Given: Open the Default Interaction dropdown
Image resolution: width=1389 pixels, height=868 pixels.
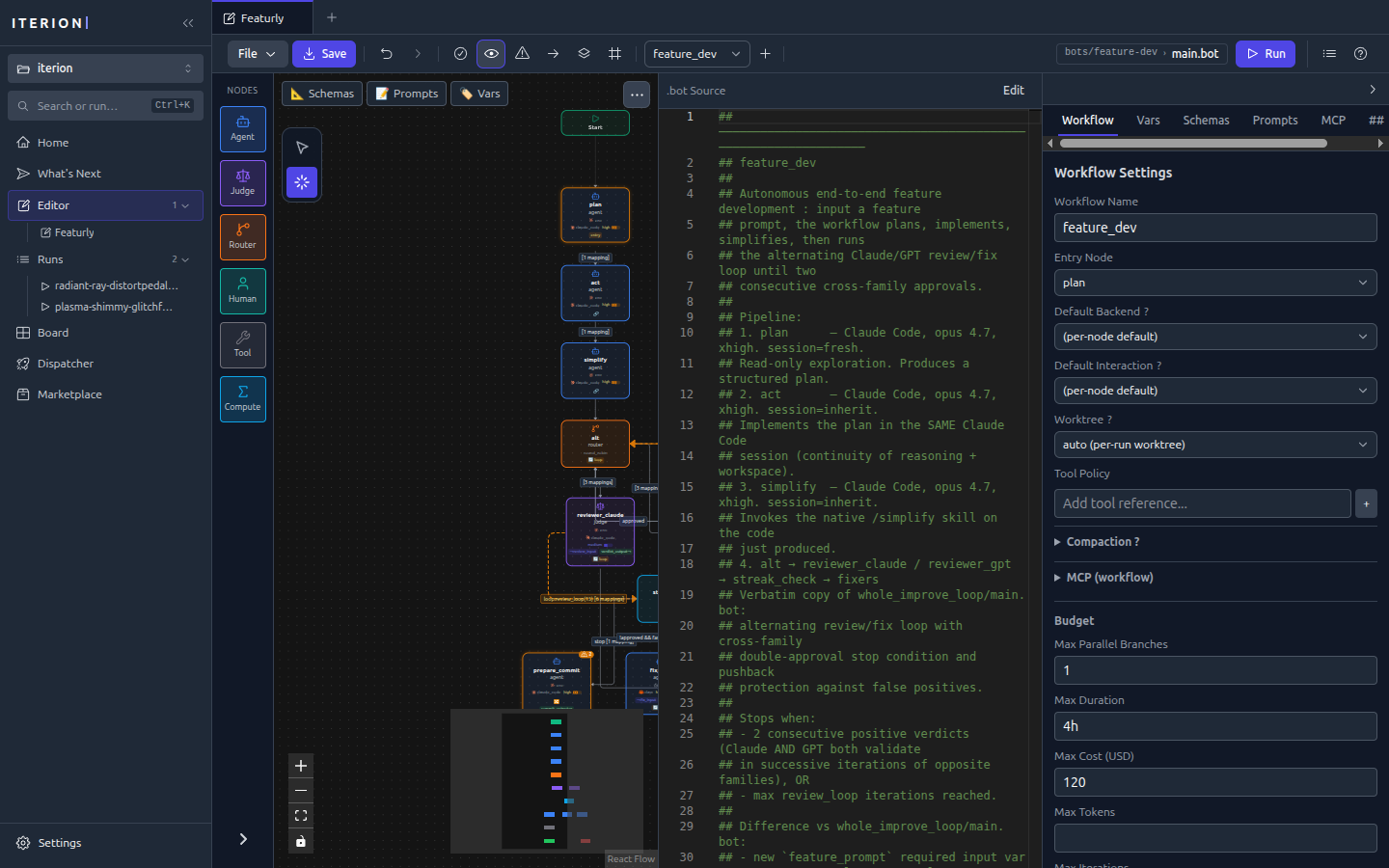Looking at the screenshot, I should point(1215,391).
